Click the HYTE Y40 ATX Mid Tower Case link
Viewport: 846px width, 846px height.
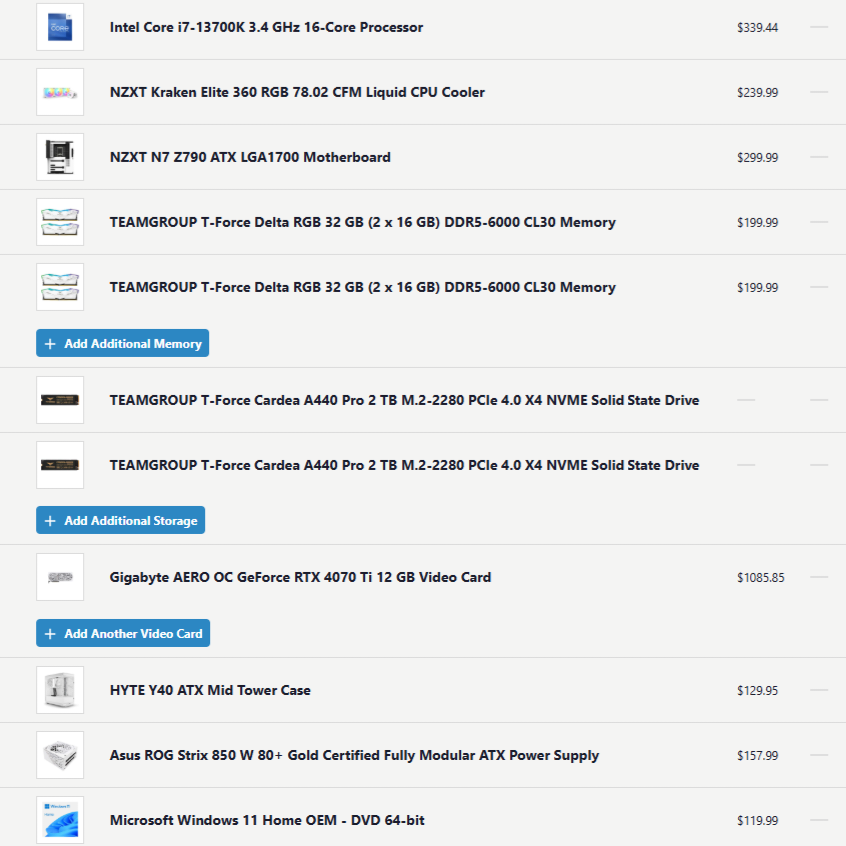click(x=210, y=690)
